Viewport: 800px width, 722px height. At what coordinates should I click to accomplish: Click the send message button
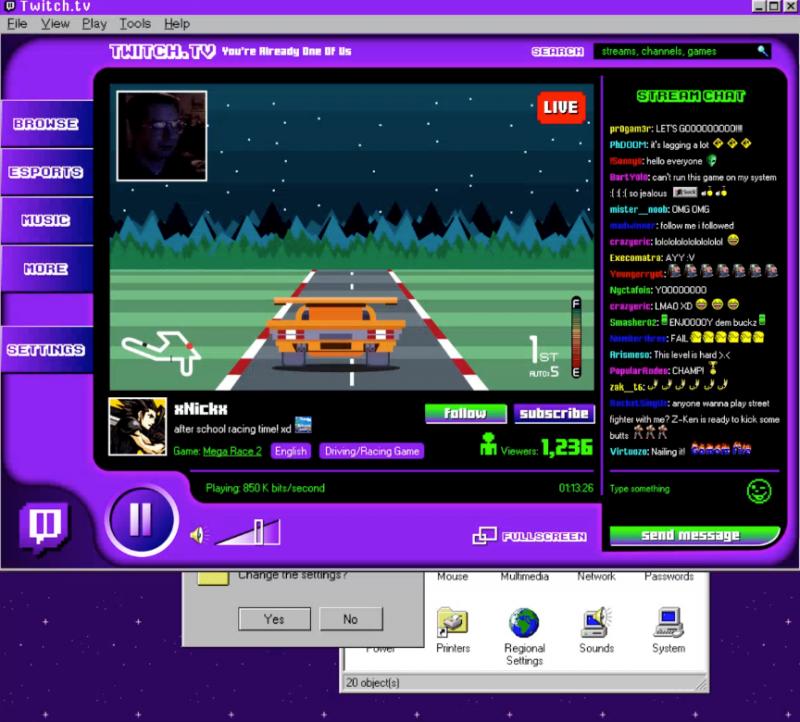click(694, 535)
